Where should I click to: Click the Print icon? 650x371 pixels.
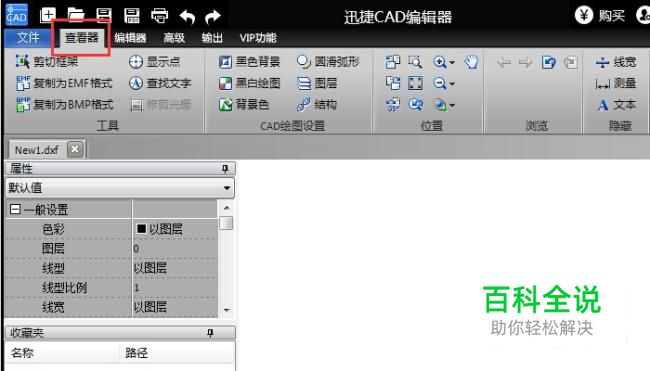(x=160, y=16)
